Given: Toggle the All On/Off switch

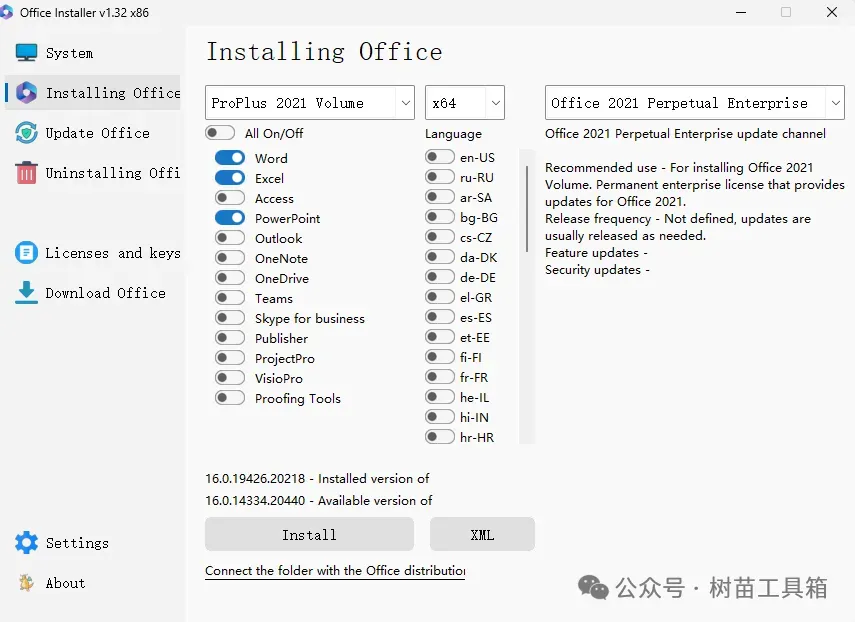Looking at the screenshot, I should point(220,133).
